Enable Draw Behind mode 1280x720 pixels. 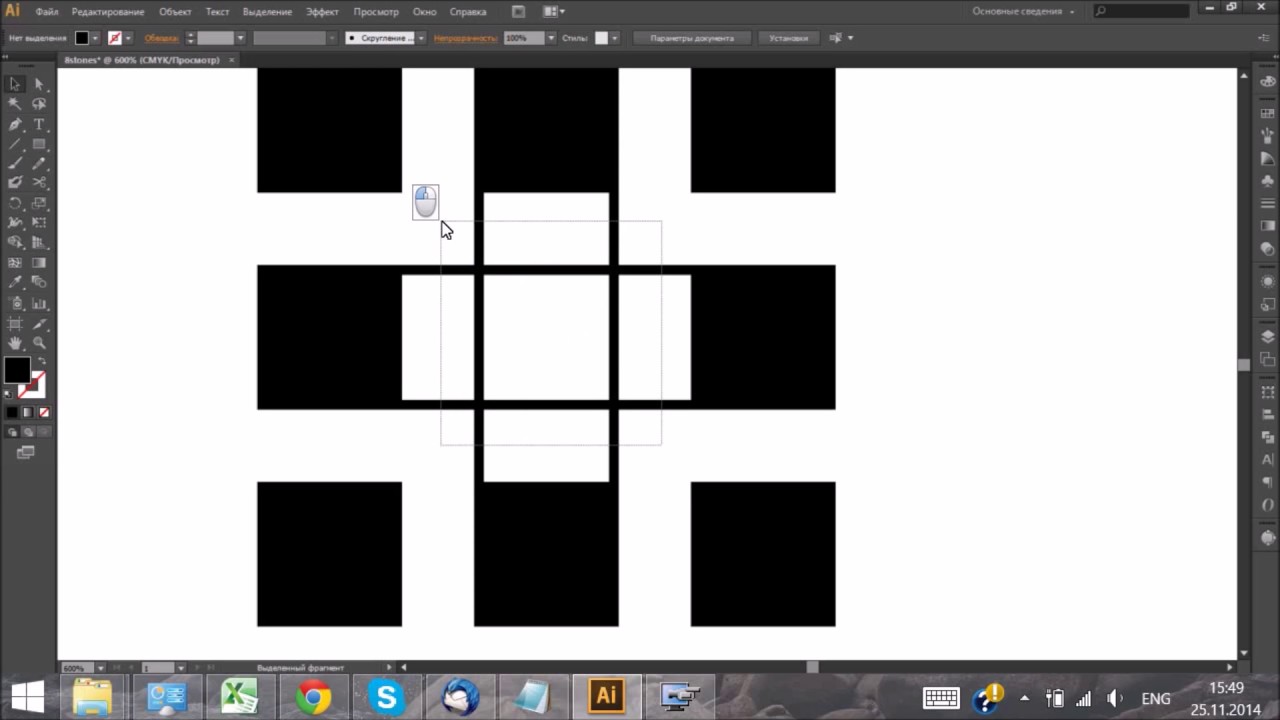(28, 432)
